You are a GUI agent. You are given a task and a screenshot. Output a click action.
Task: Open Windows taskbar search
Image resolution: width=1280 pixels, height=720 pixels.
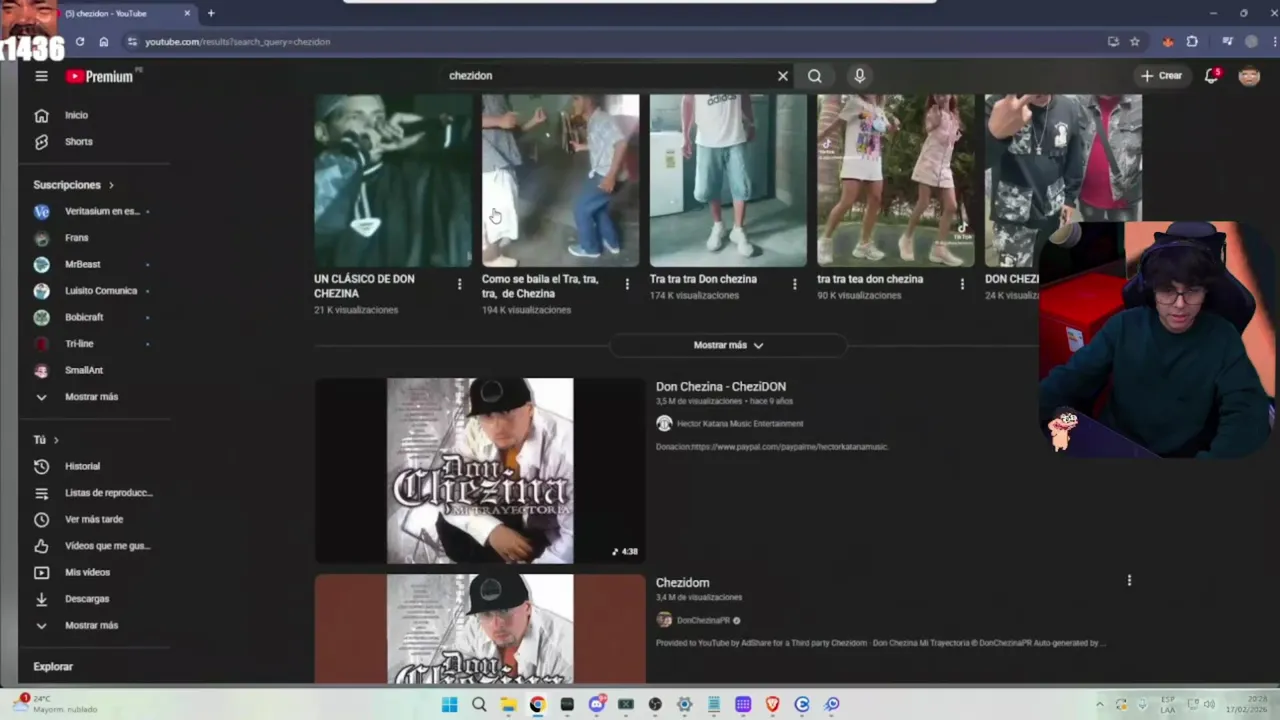pyautogui.click(x=479, y=705)
